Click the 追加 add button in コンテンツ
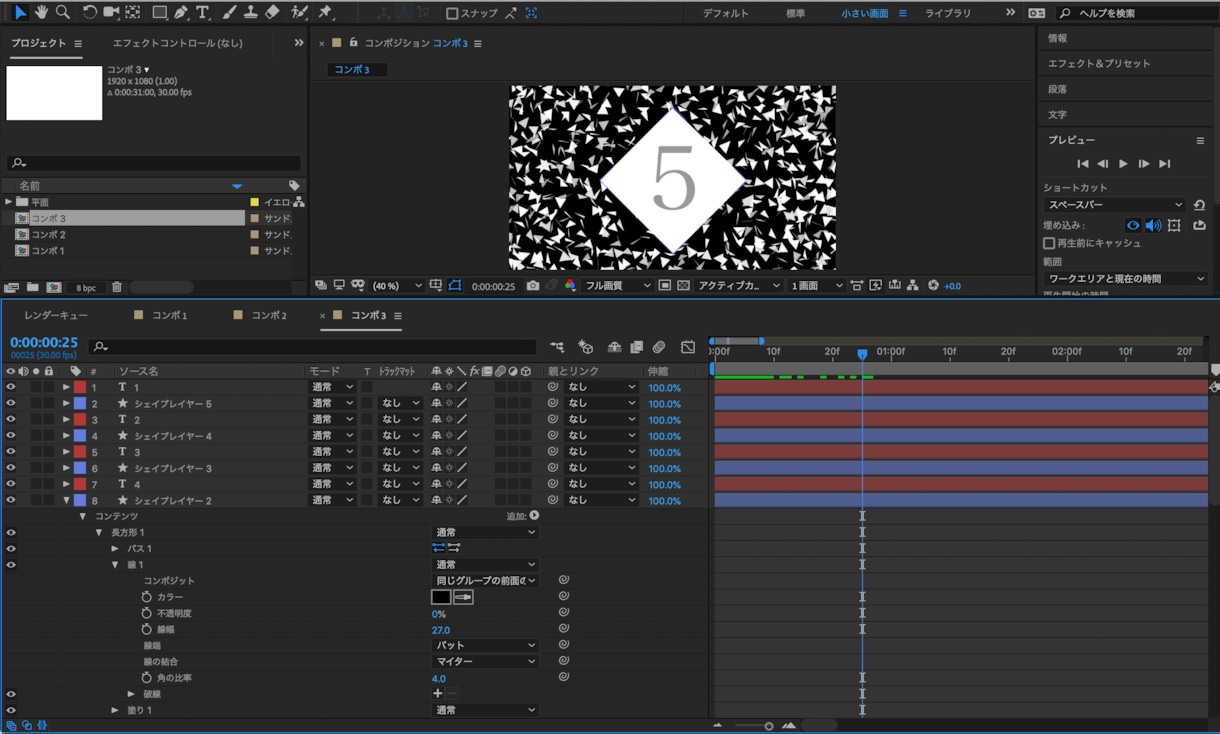This screenshot has width=1220, height=734. (x=534, y=516)
